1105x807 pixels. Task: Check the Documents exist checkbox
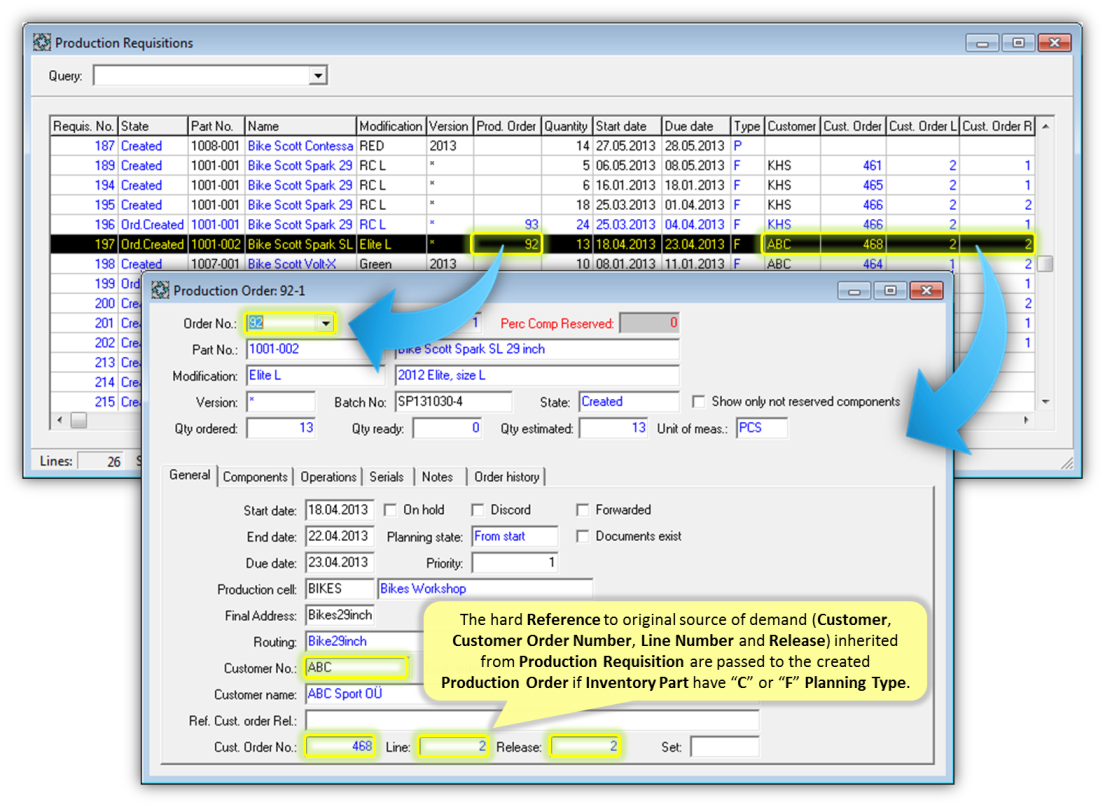coord(582,536)
